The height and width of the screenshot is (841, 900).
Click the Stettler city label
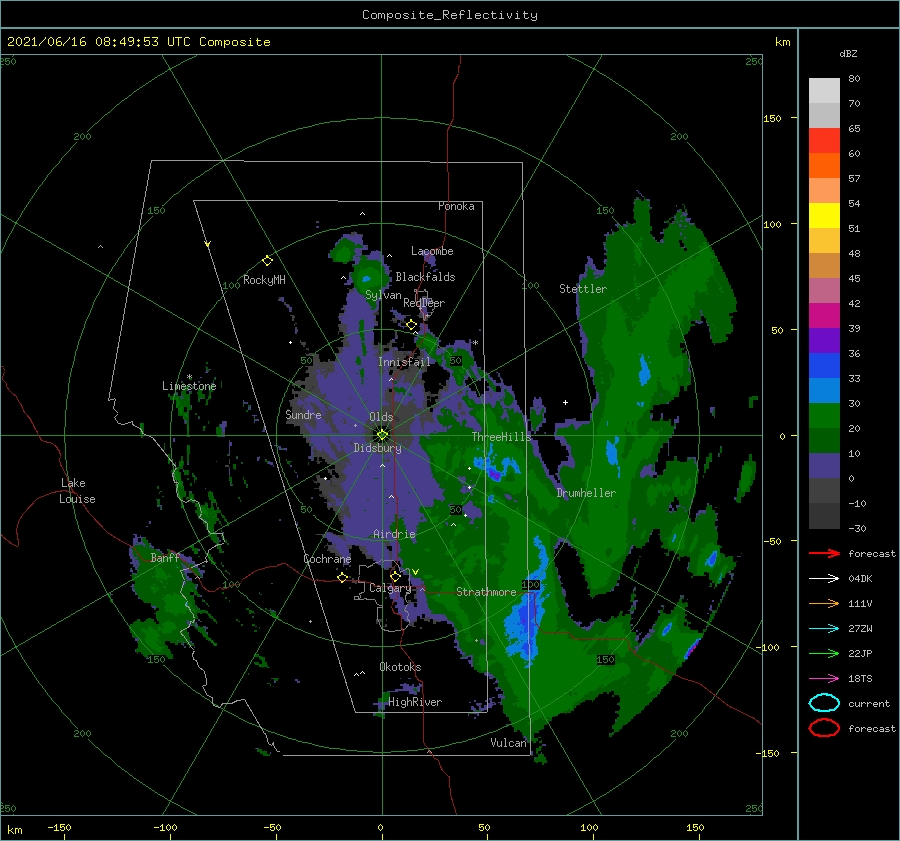tap(583, 289)
